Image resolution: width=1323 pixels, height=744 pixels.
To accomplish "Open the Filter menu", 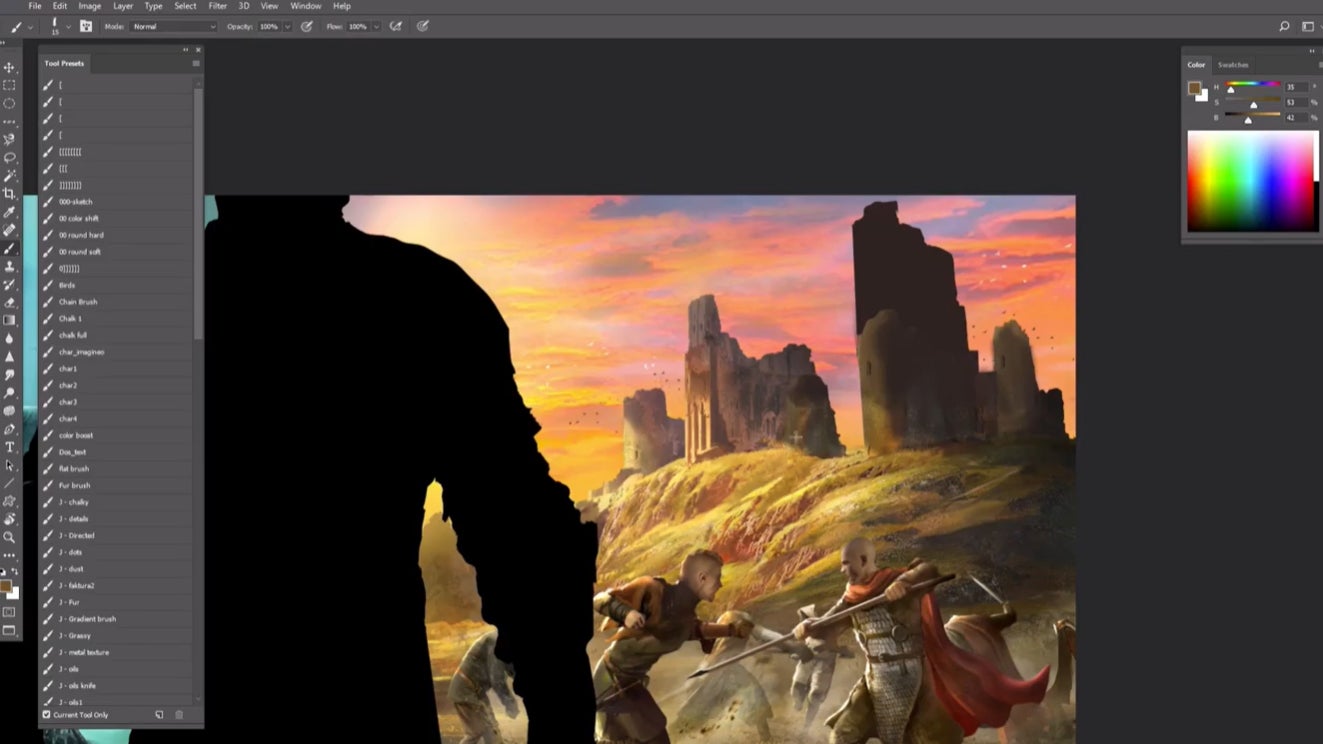I will point(217,6).
